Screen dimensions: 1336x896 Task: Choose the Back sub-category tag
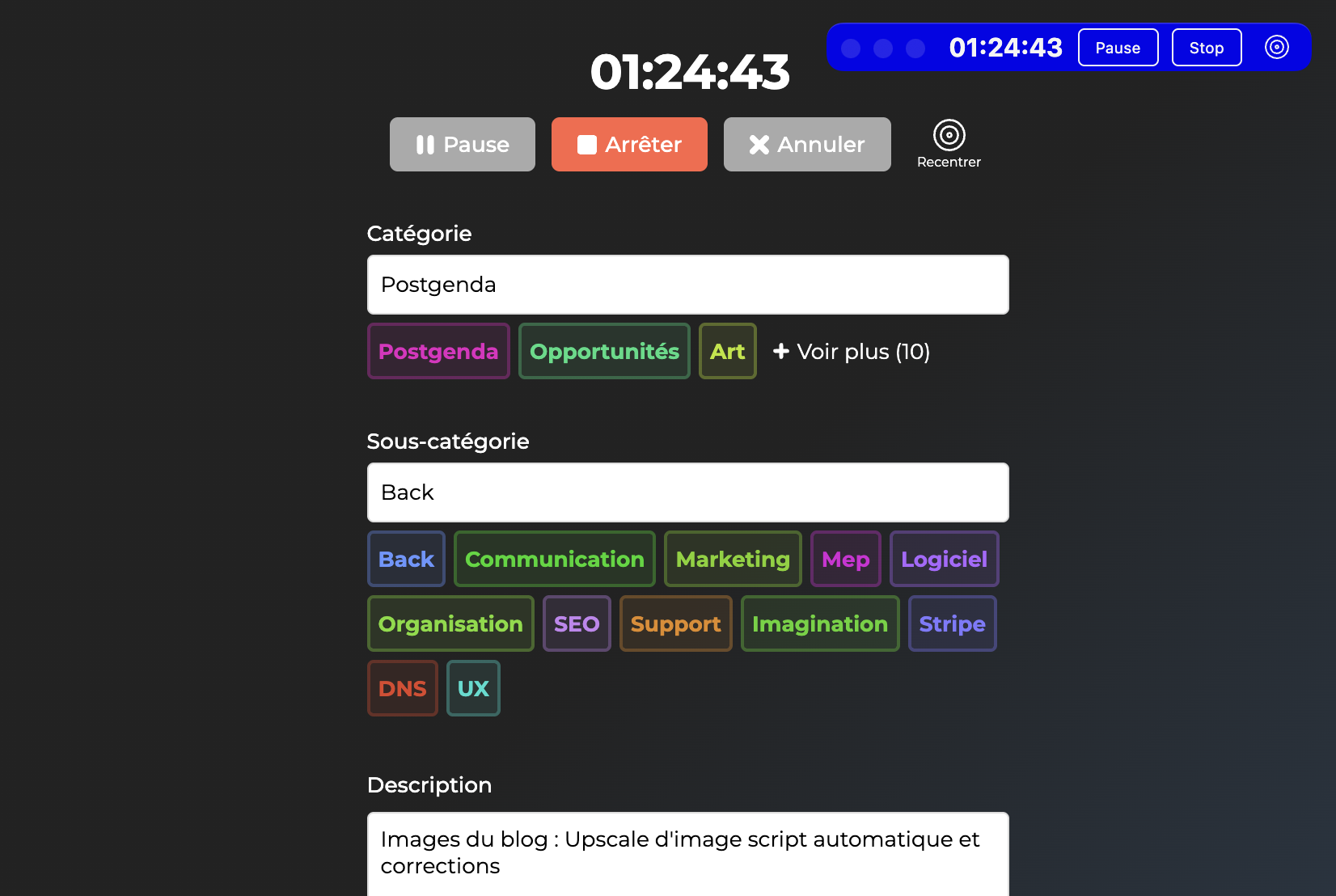406,559
